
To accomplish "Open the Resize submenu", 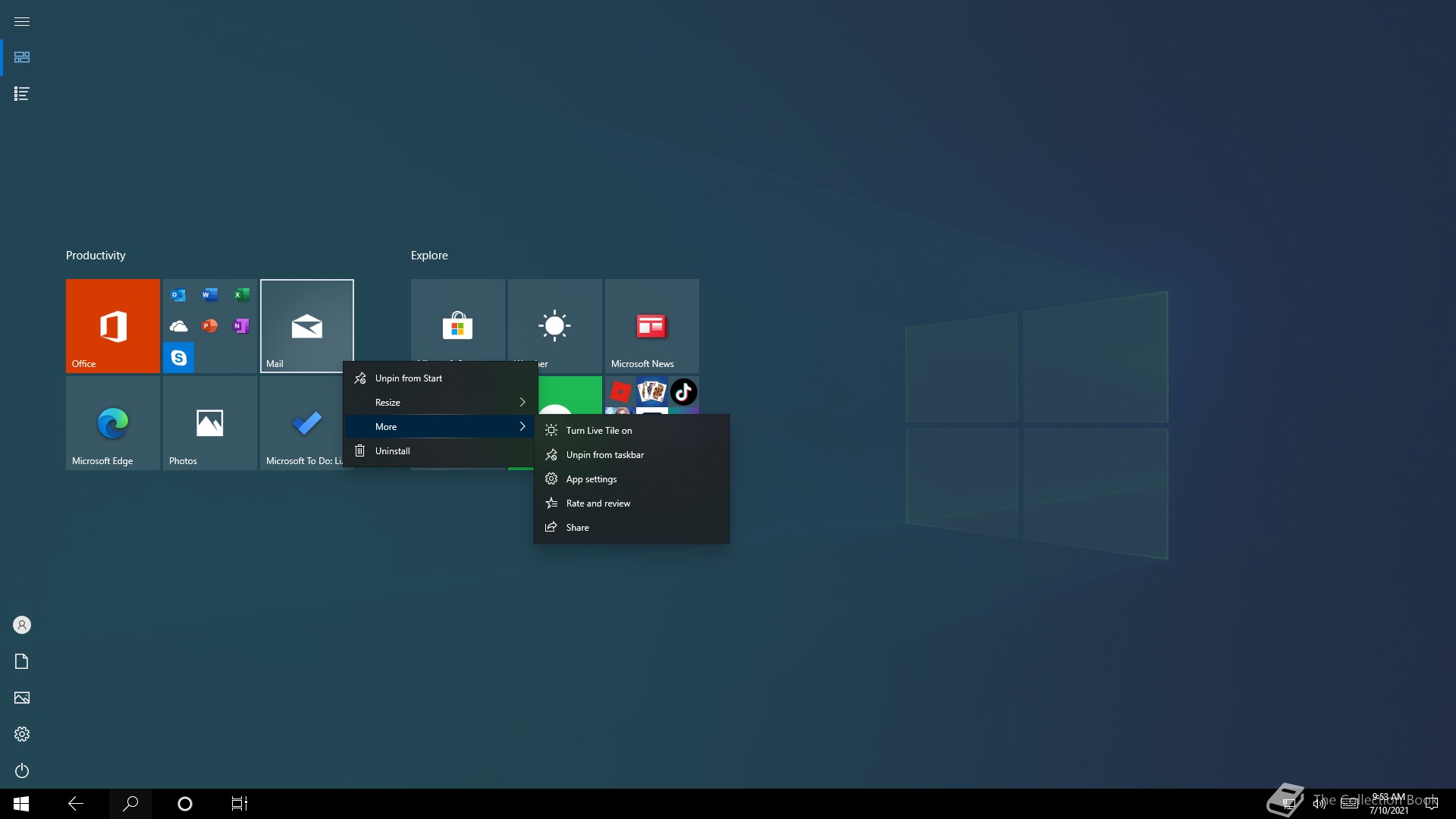I will click(441, 403).
